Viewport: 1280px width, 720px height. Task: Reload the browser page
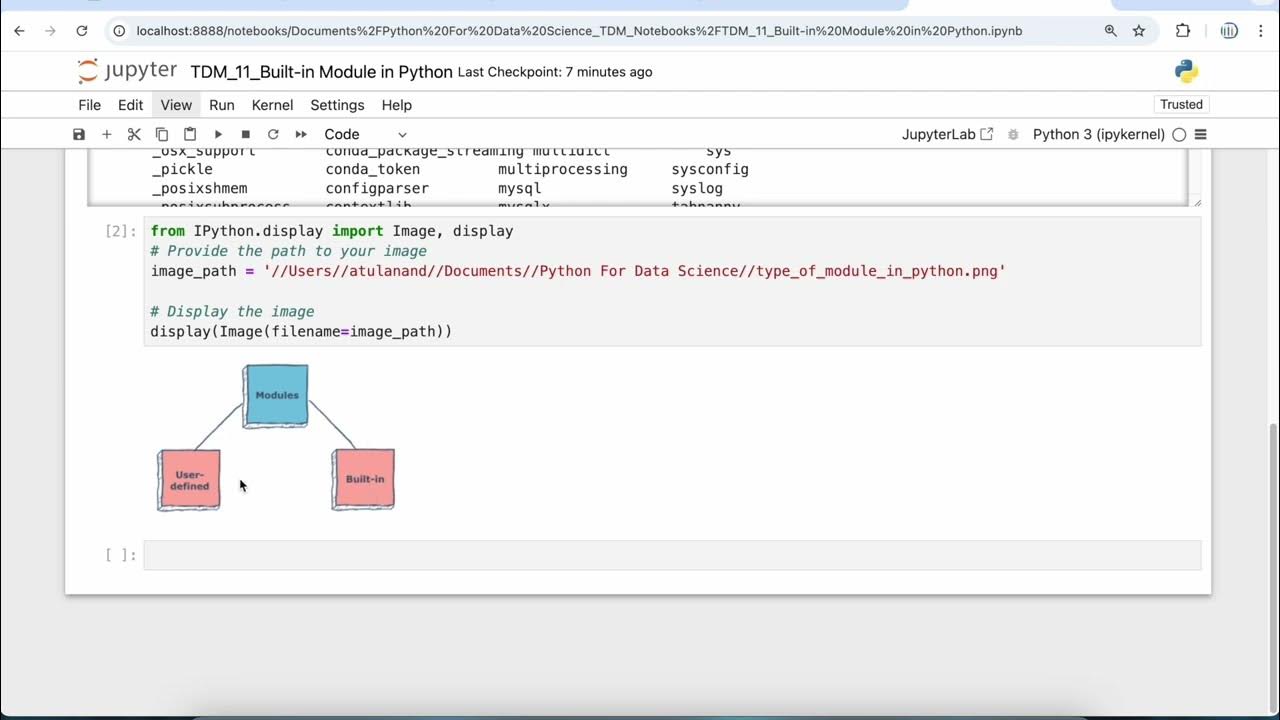[82, 31]
